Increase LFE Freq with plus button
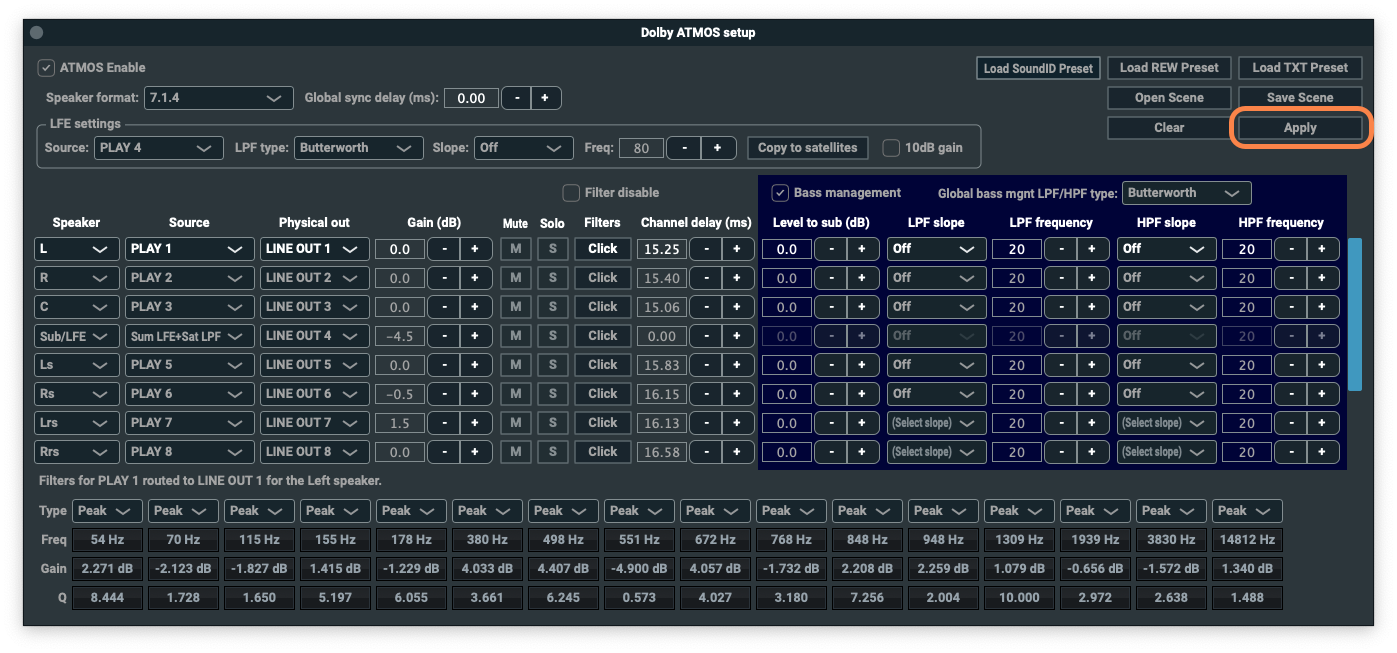This screenshot has width=1397, height=653. pos(718,148)
